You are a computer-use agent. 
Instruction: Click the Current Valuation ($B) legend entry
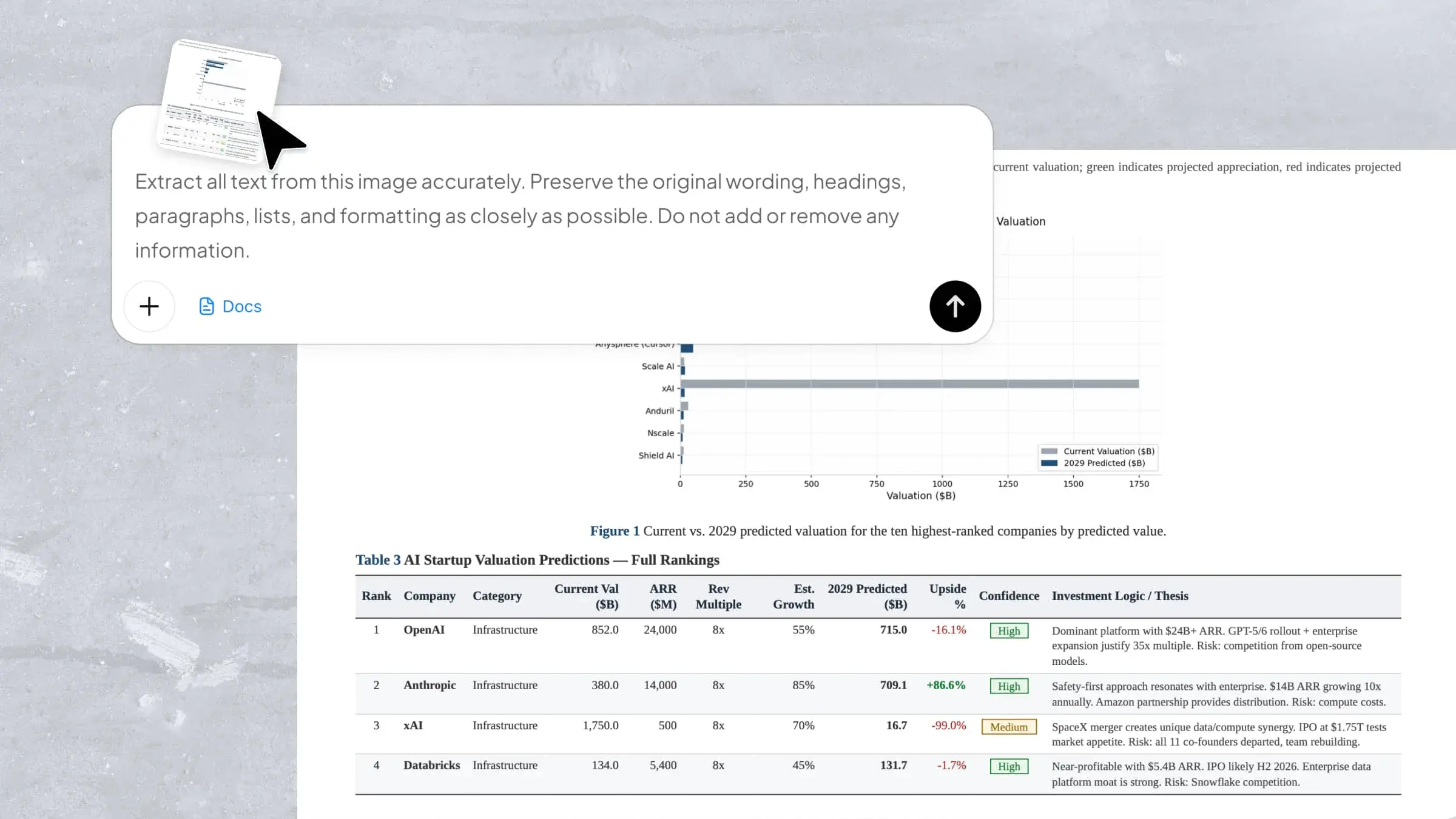point(1097,451)
